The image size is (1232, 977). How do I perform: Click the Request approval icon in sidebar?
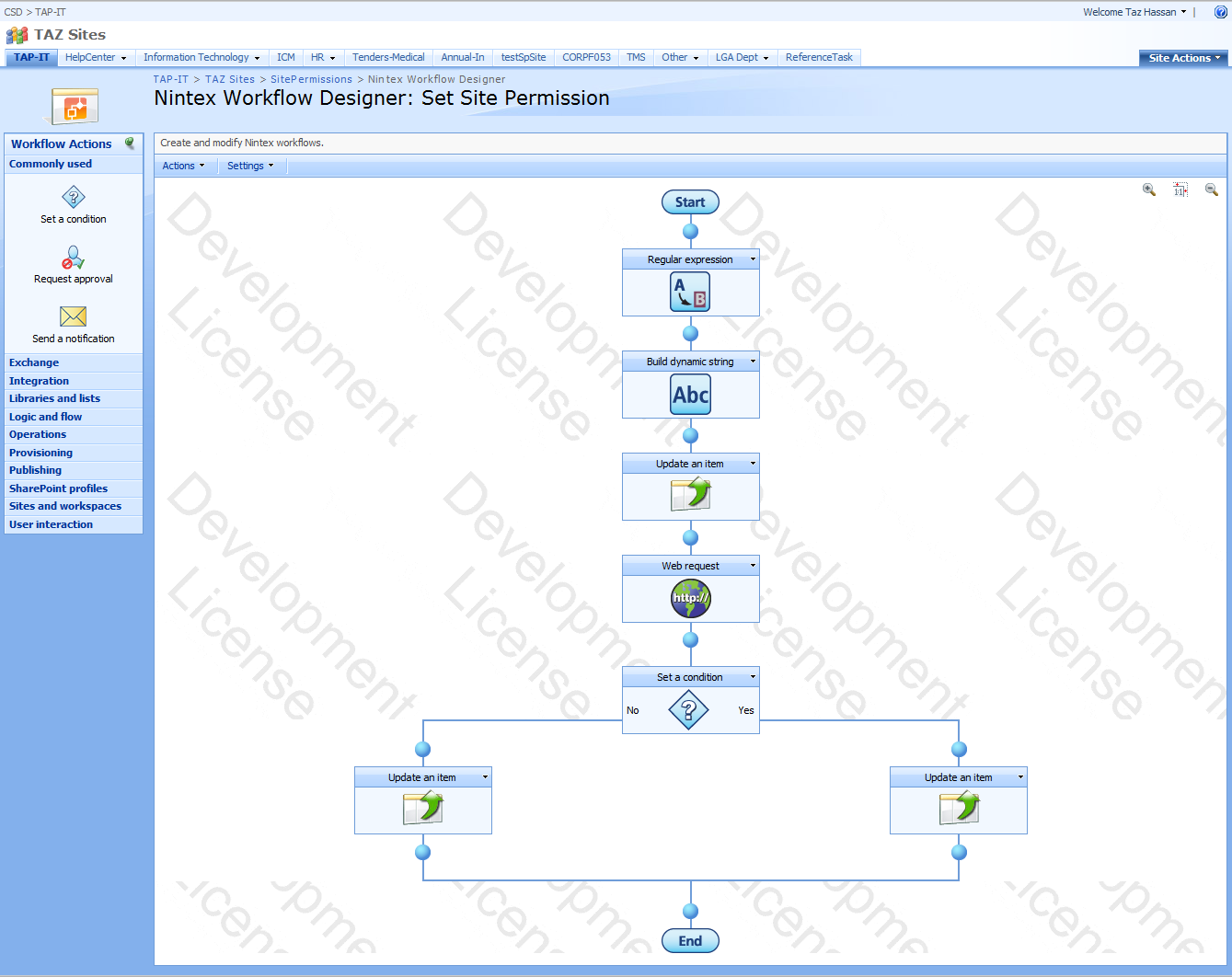pos(74,257)
